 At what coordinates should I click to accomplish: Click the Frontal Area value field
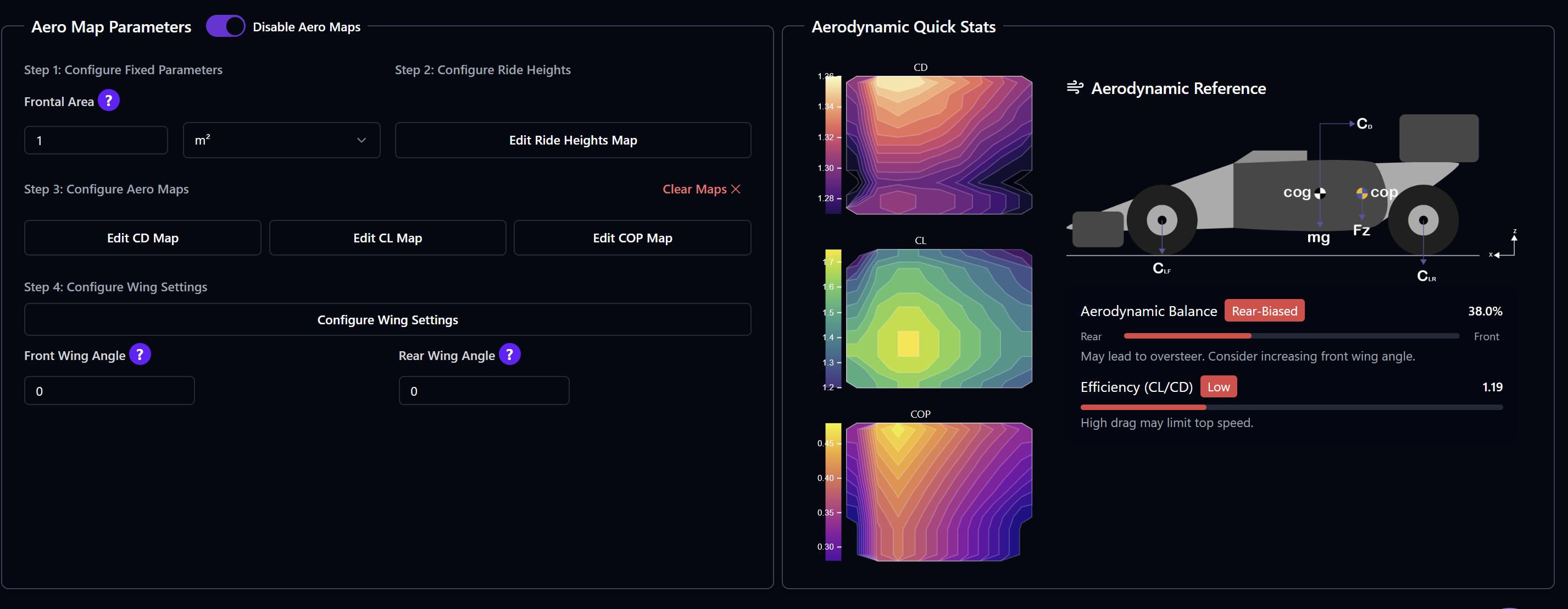[96, 141]
